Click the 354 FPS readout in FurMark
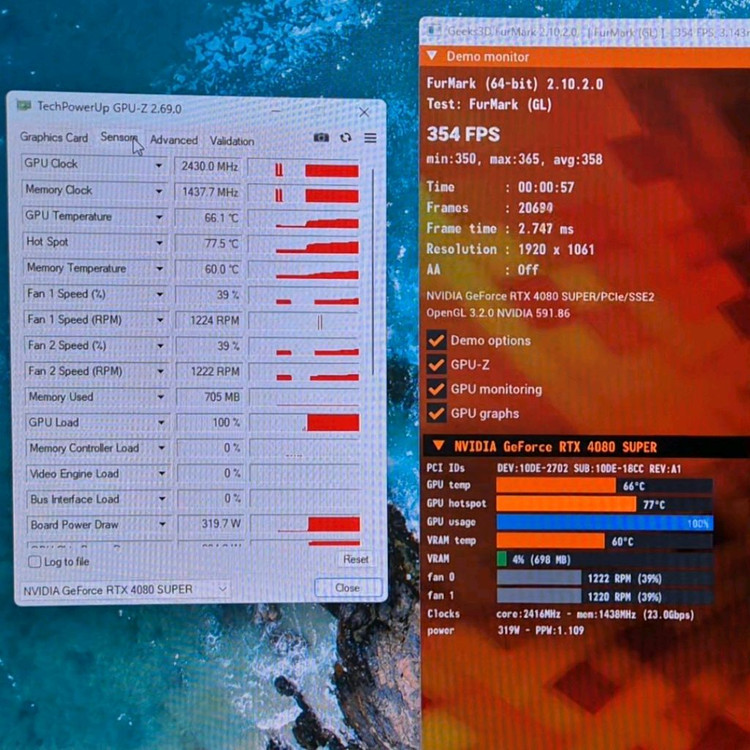750x750 pixels. pos(463,134)
